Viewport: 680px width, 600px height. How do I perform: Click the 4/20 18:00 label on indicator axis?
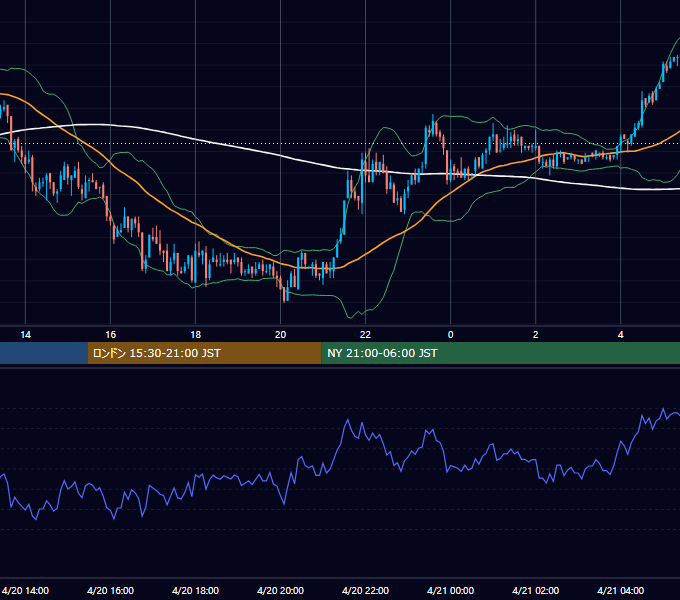click(x=195, y=590)
